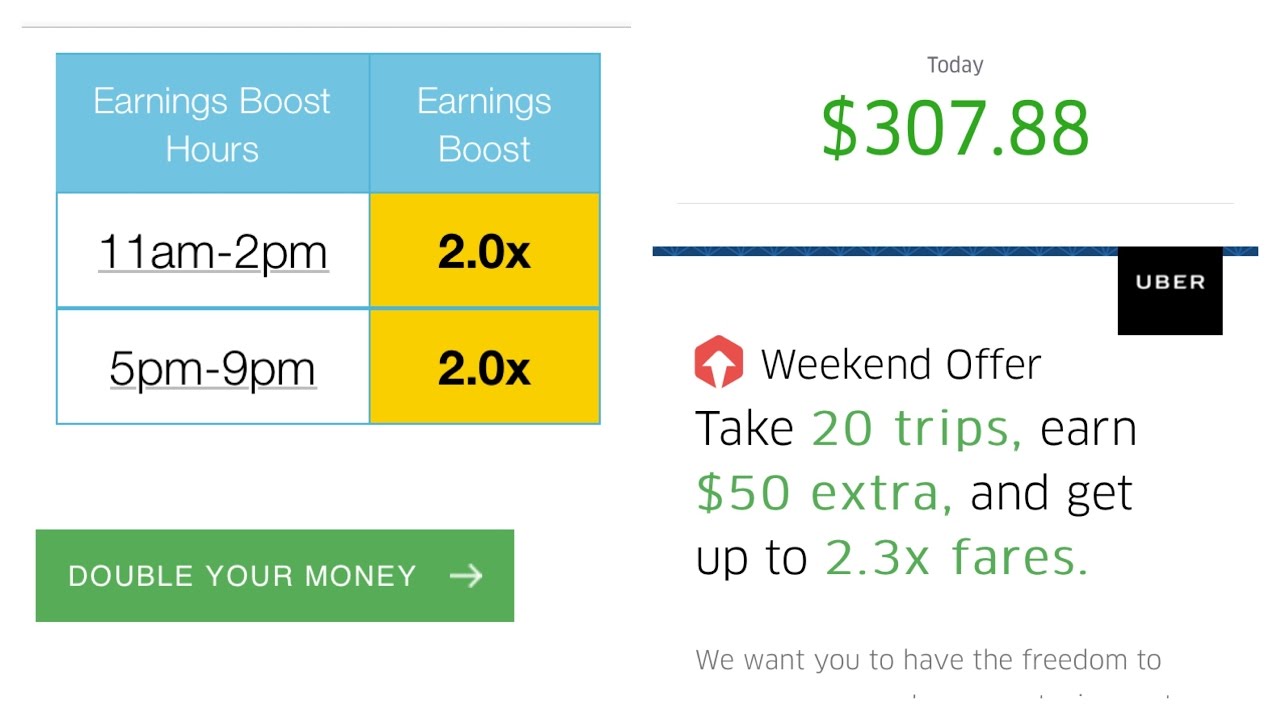Screen dimensions: 1280x720
Task: Click the Weekend Offer heading text
Action: tap(900, 365)
